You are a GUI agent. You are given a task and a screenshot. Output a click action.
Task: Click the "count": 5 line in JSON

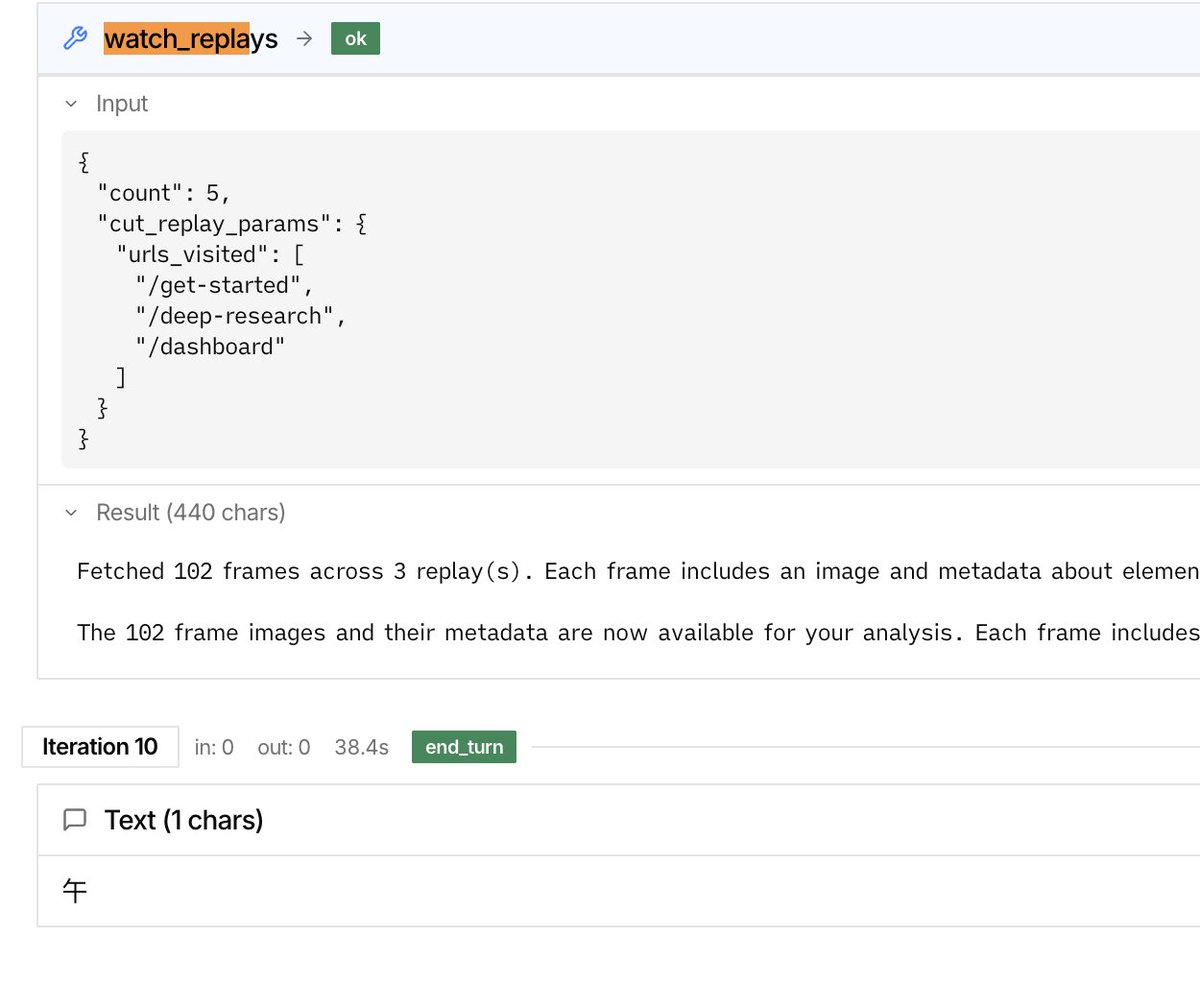pos(164,192)
